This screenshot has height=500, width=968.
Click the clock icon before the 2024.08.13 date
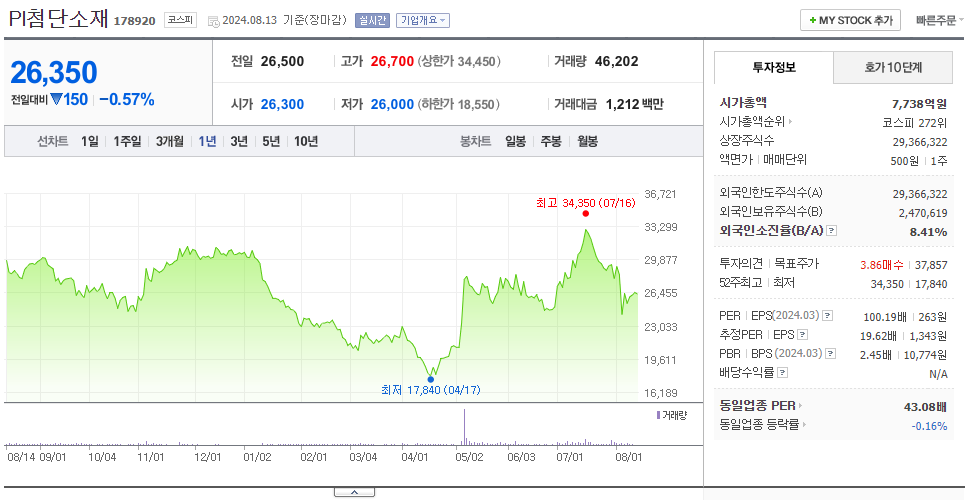coord(214,21)
